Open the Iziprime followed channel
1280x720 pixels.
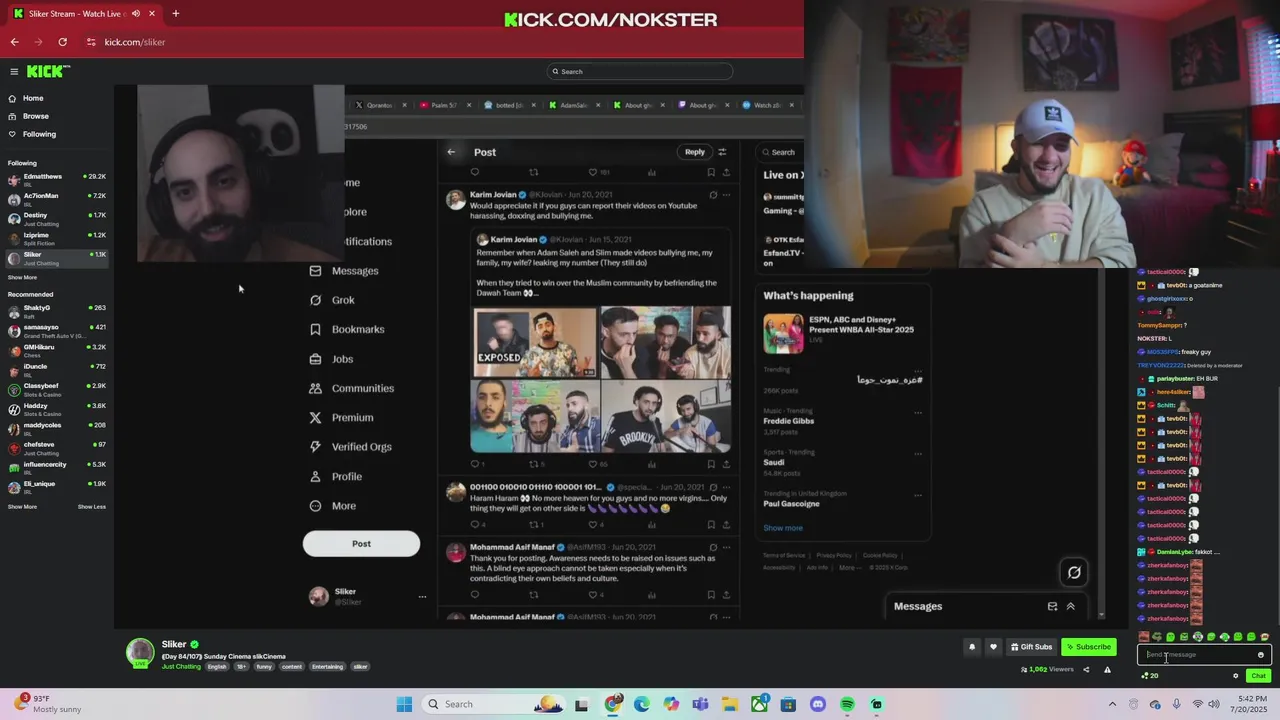57,238
